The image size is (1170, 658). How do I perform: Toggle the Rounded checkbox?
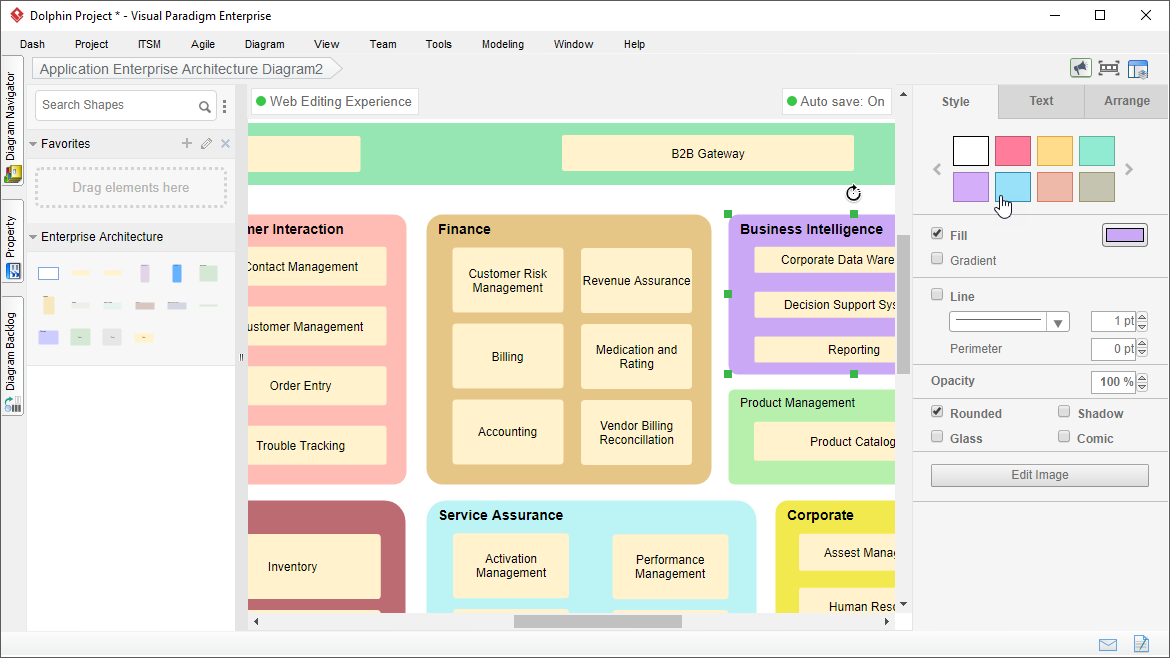click(x=937, y=412)
